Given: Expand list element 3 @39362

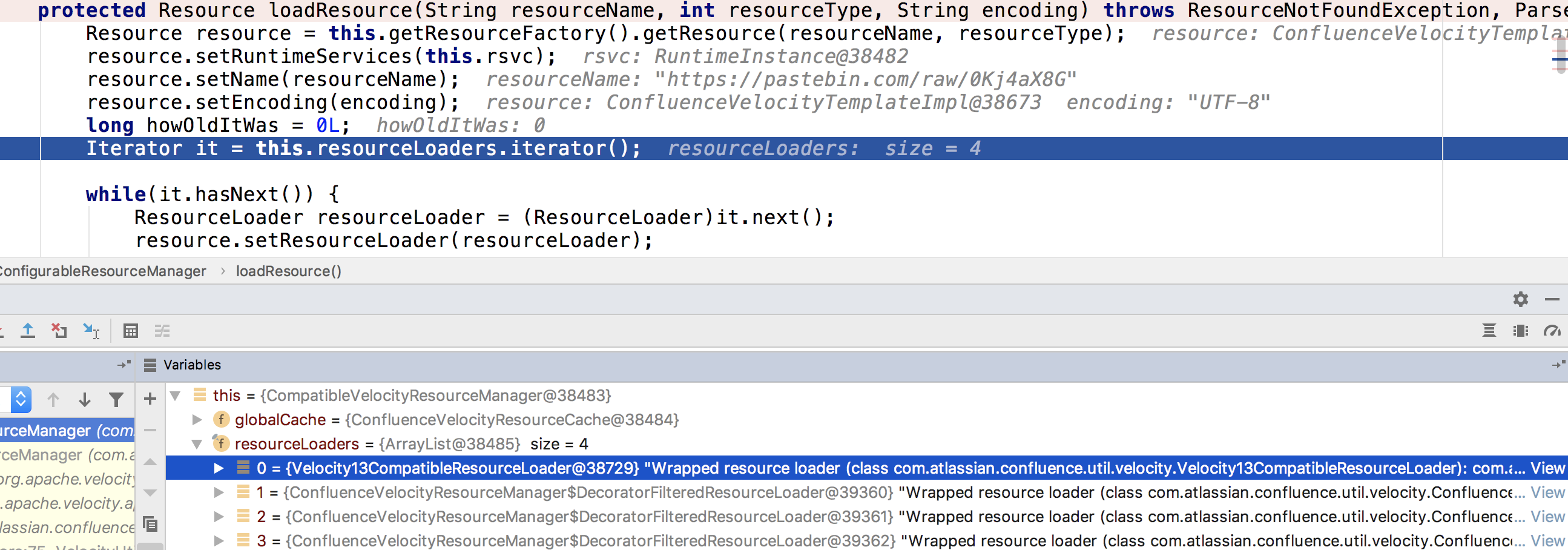Looking at the screenshot, I should point(219,540).
